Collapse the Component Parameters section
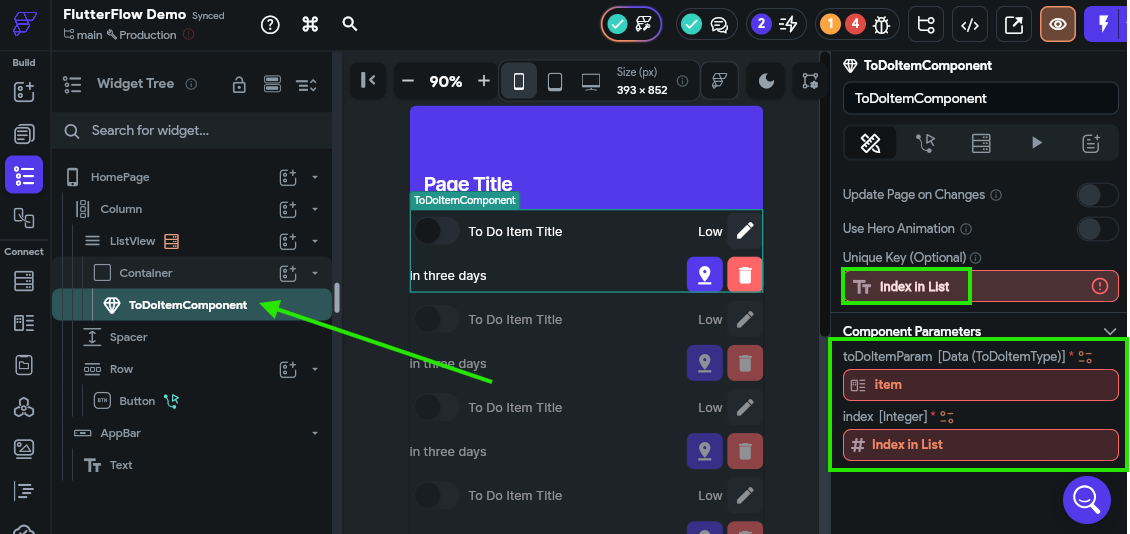This screenshot has width=1130, height=534. pos(1110,331)
